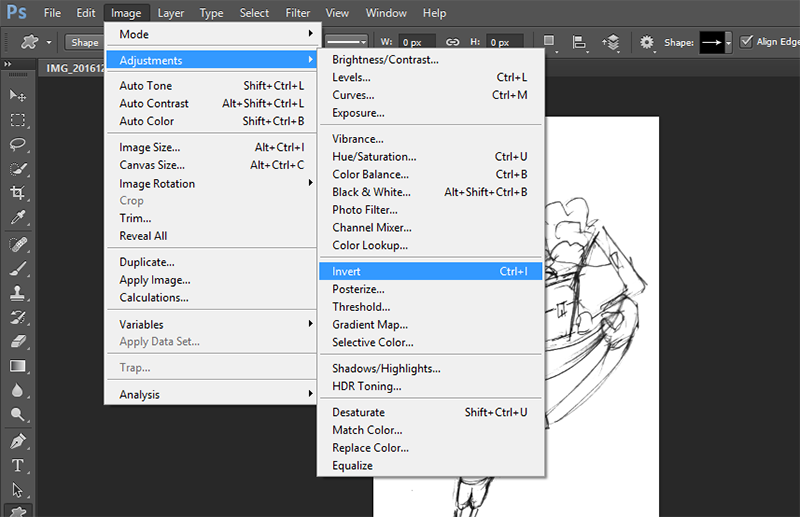
Task: Open the tool preset picker arrow
Action: coord(49,42)
